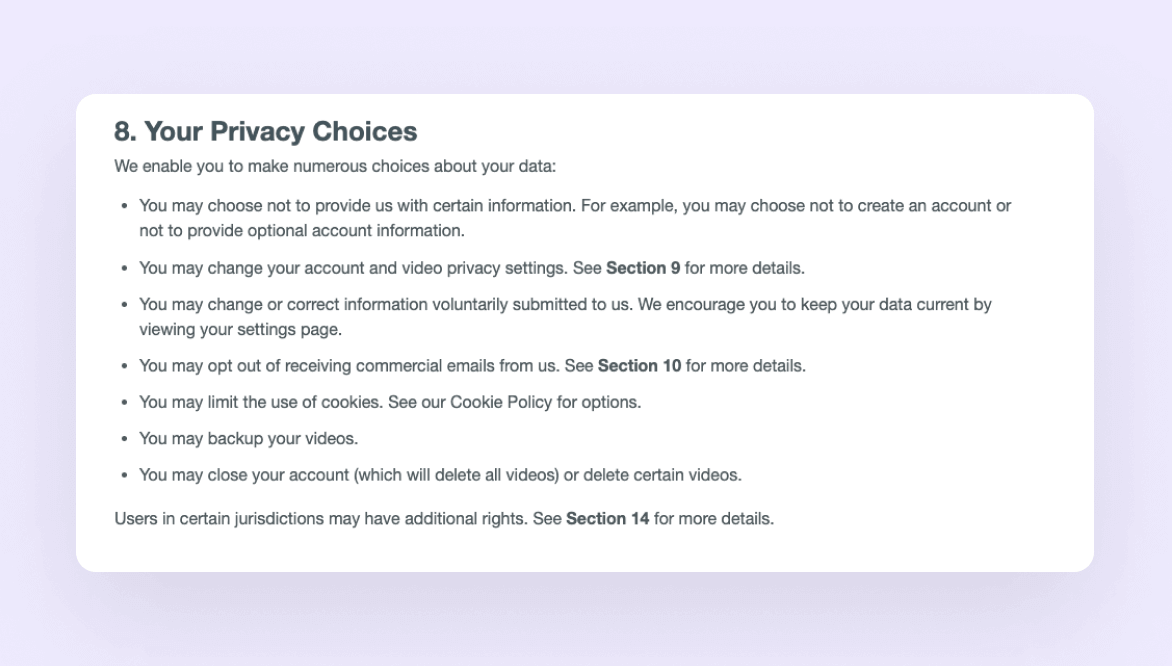Click the bullet dot before "You may close"

(x=124, y=475)
